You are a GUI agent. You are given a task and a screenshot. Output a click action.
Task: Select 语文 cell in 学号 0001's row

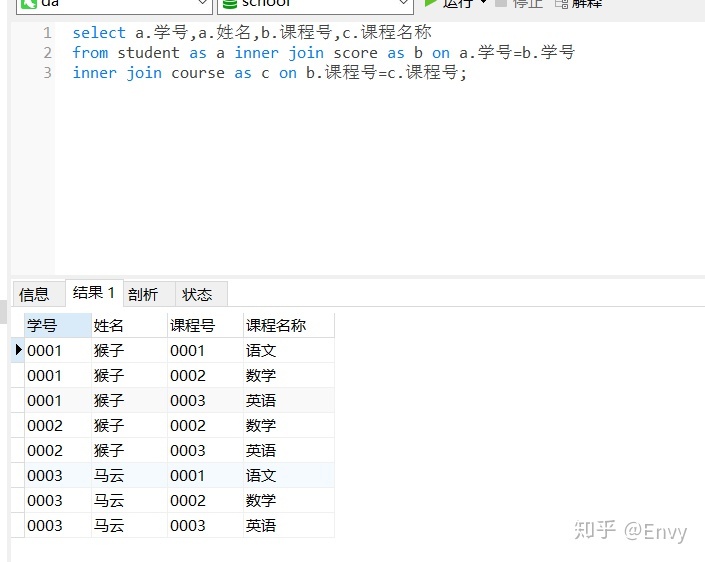(289, 350)
